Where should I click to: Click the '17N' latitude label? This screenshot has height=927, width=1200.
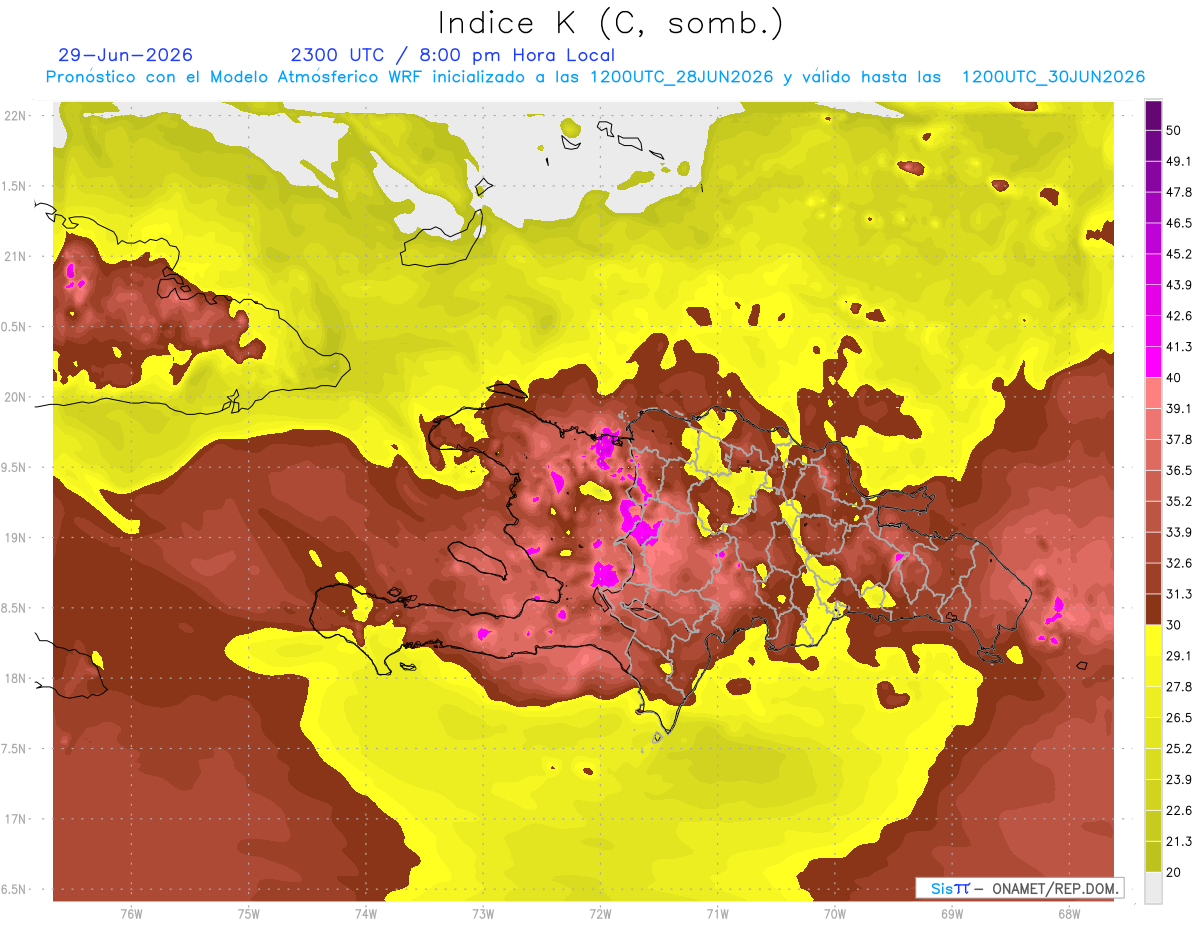coord(16,819)
